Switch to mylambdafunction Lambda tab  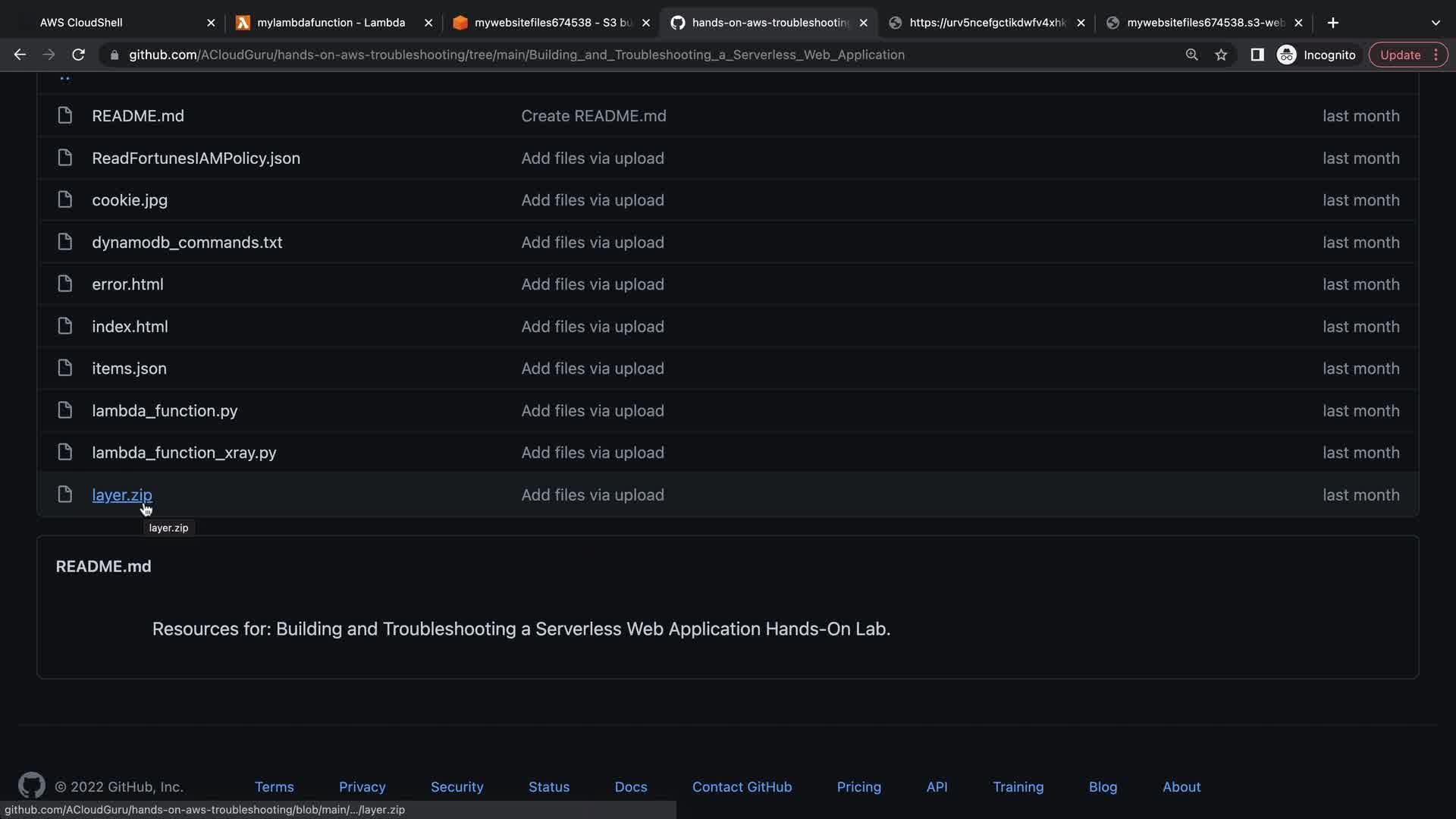coord(331,23)
